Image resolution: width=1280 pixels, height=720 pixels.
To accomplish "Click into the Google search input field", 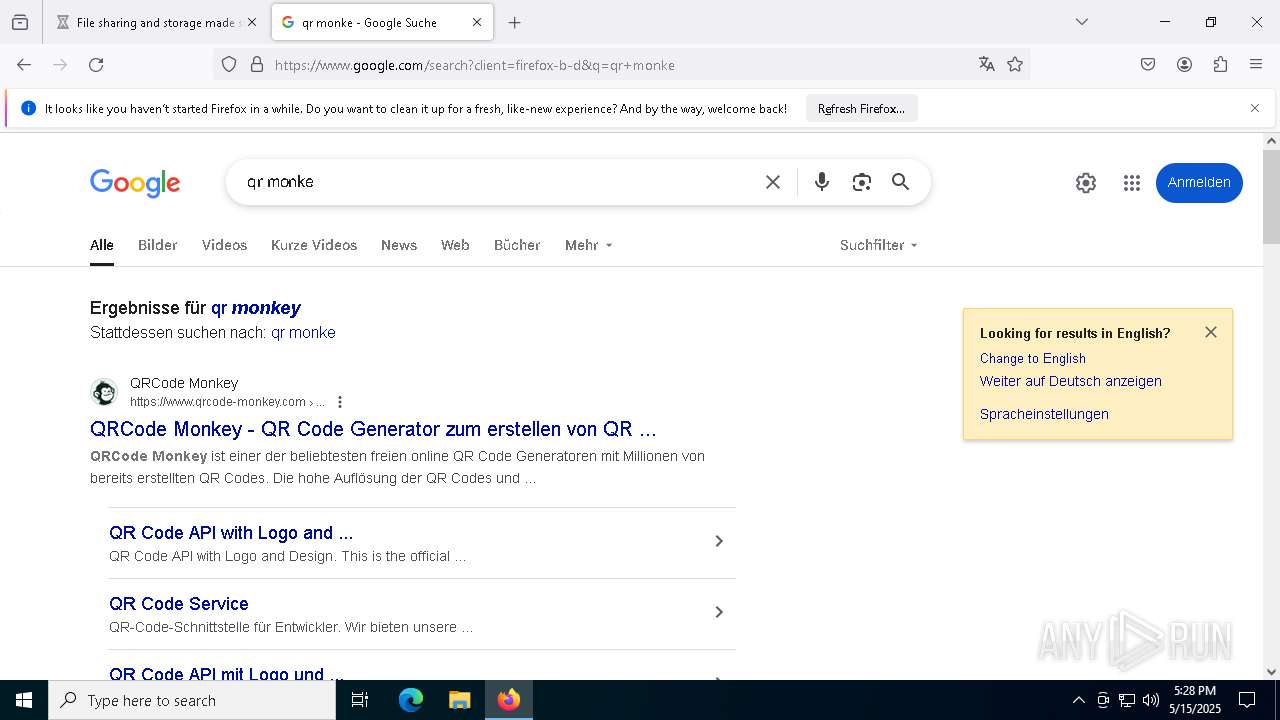I will click(x=495, y=182).
